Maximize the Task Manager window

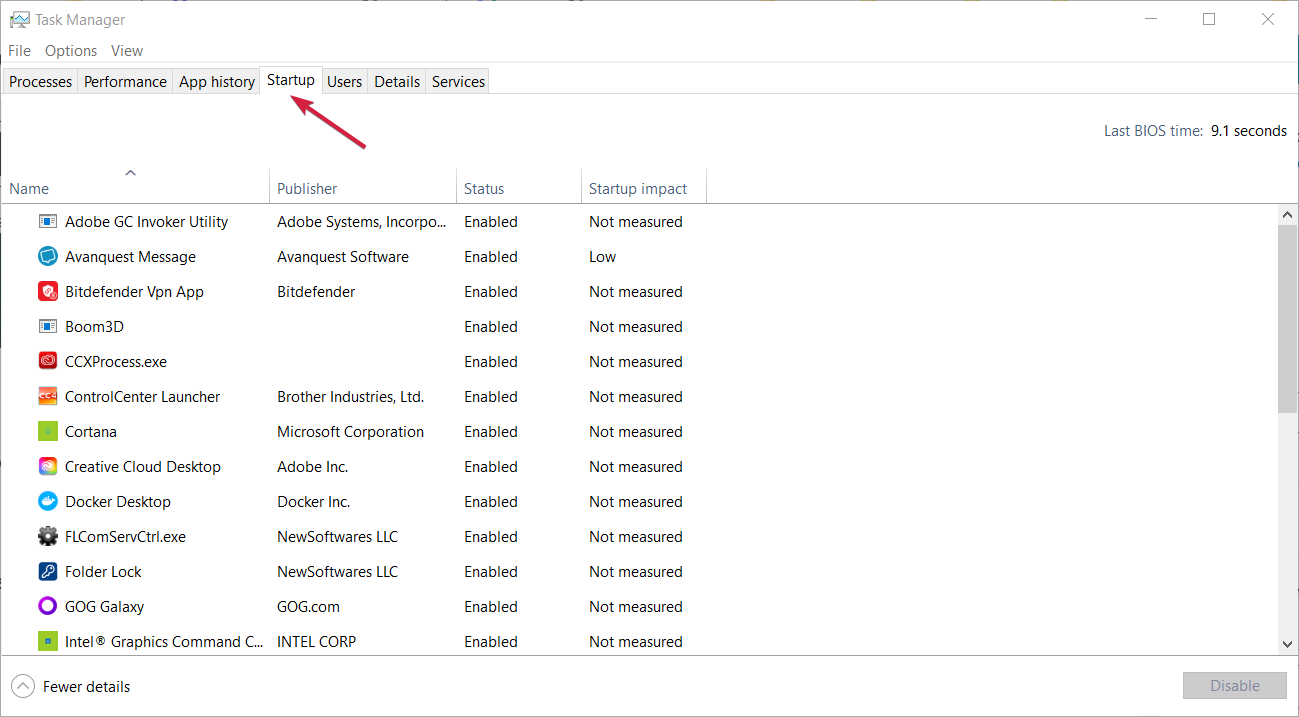click(x=1209, y=19)
